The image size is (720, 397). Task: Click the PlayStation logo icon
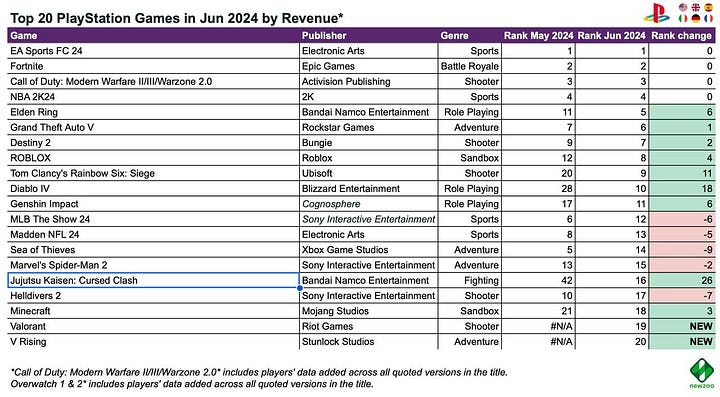click(x=657, y=13)
